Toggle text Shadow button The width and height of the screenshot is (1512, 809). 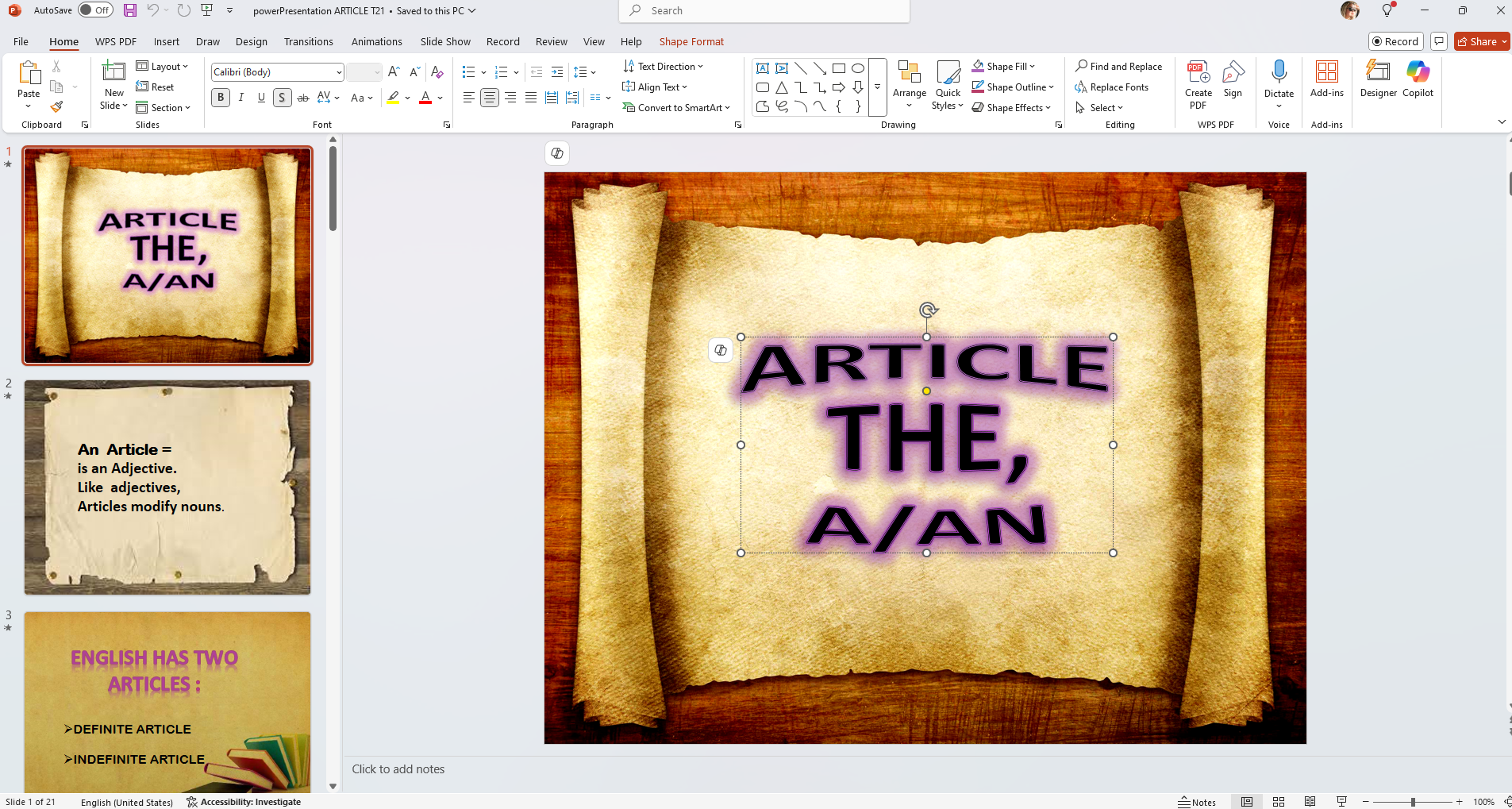282,98
